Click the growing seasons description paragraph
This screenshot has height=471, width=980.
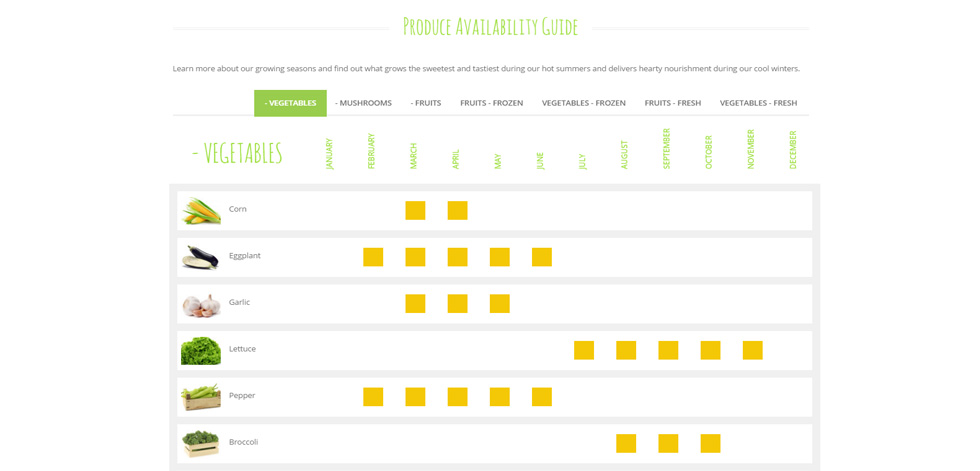click(486, 69)
